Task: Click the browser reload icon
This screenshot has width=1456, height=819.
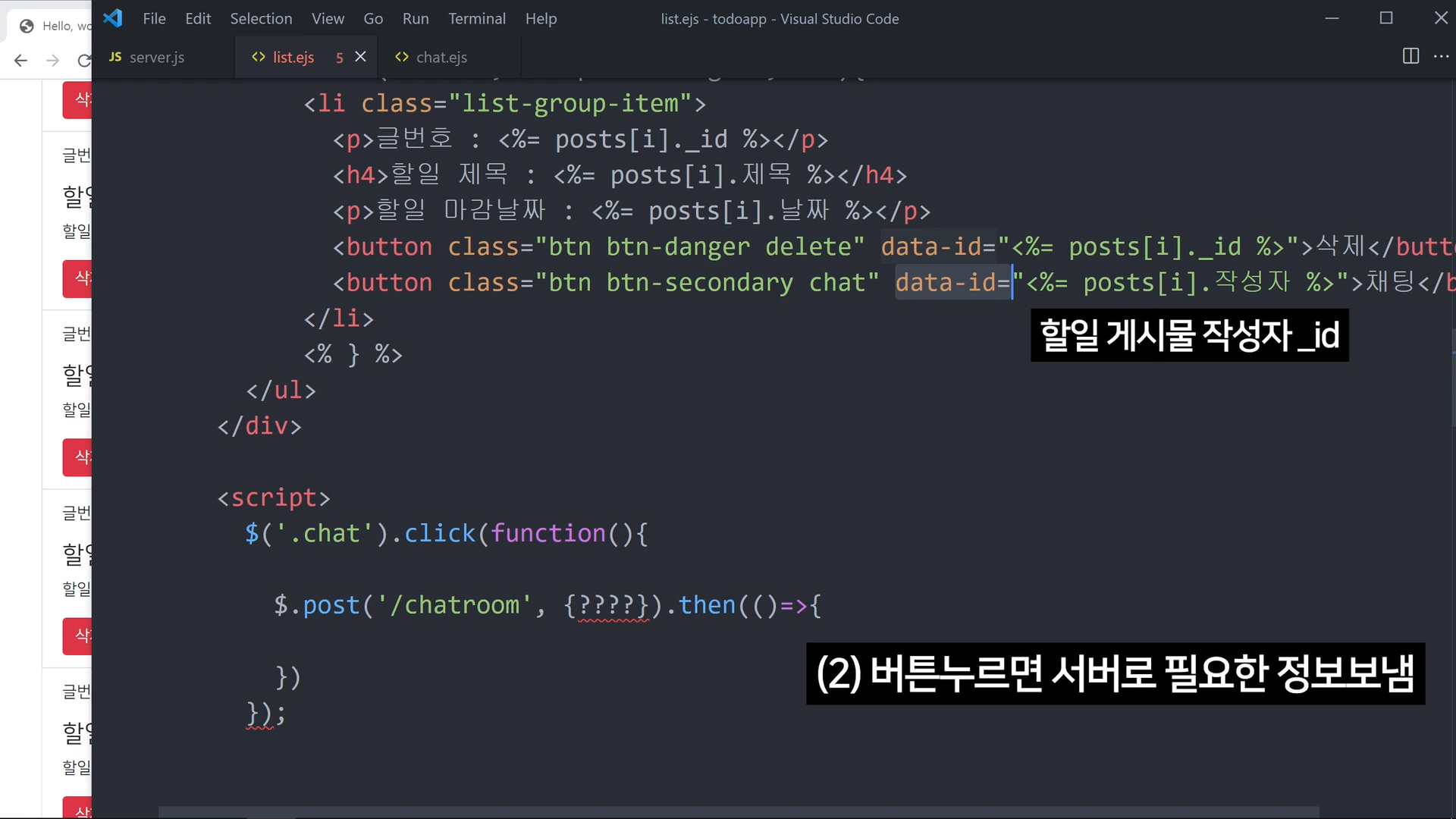Action: click(83, 60)
